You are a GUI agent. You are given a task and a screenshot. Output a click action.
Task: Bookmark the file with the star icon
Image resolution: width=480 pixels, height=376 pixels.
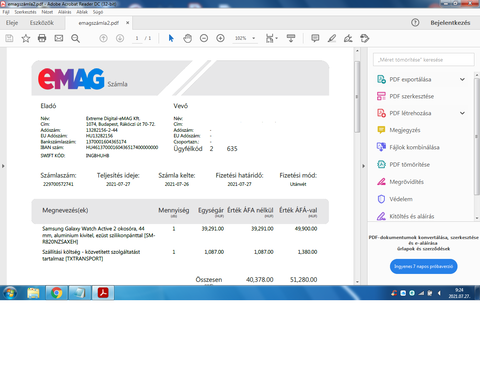[26, 38]
